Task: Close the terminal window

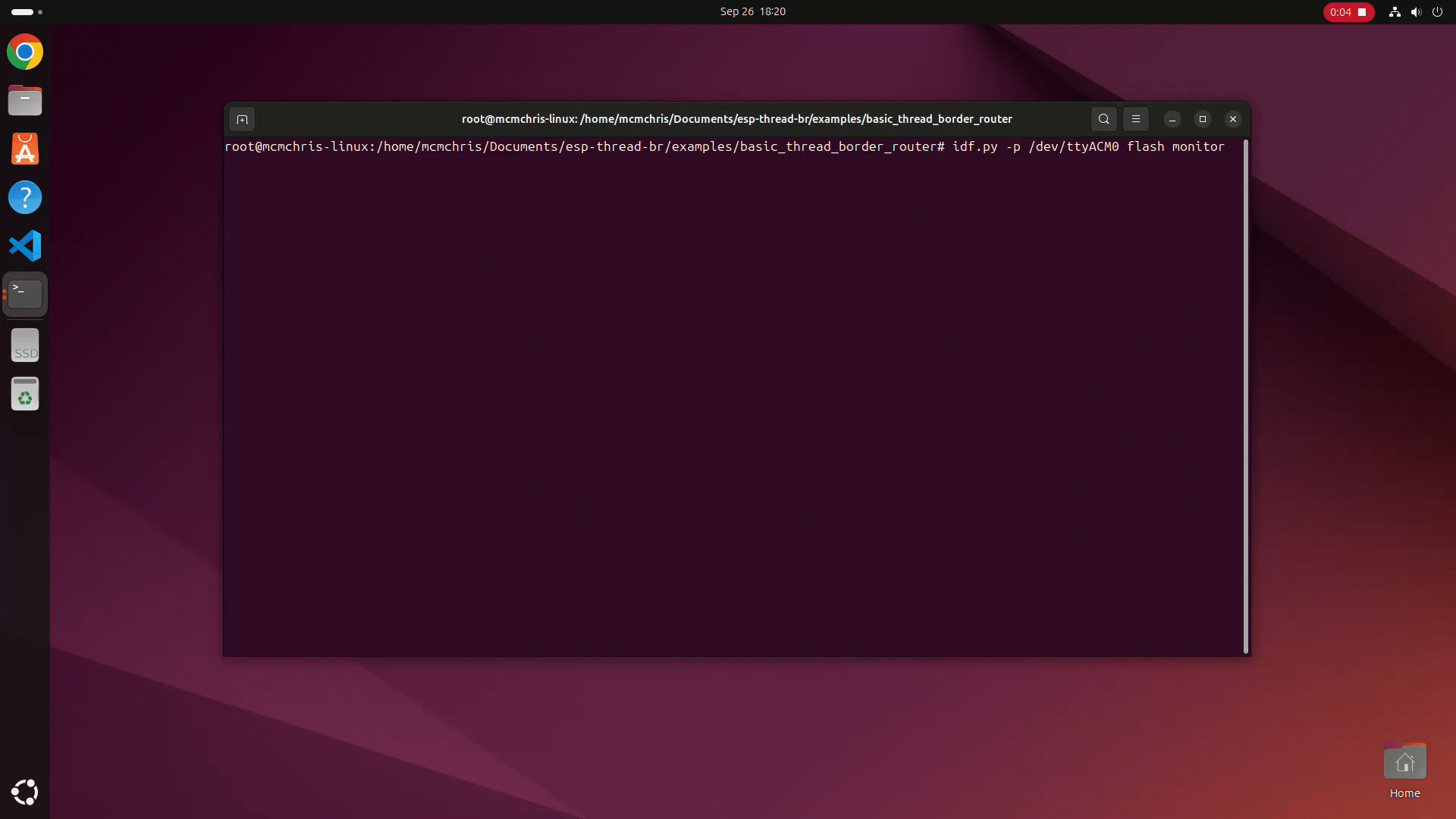Action: coord(1233,119)
